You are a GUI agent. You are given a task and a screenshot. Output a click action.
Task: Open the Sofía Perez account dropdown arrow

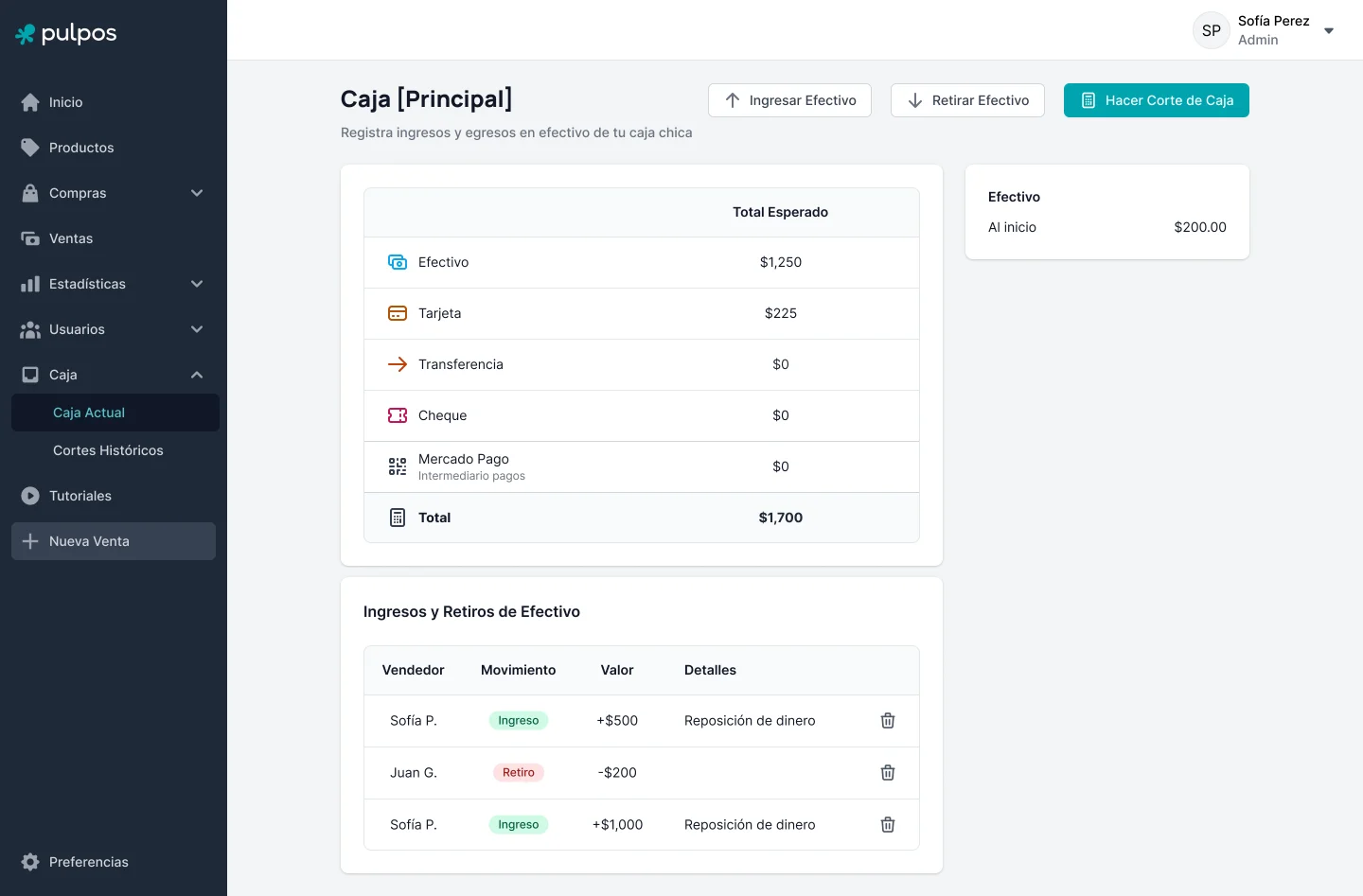(x=1329, y=30)
